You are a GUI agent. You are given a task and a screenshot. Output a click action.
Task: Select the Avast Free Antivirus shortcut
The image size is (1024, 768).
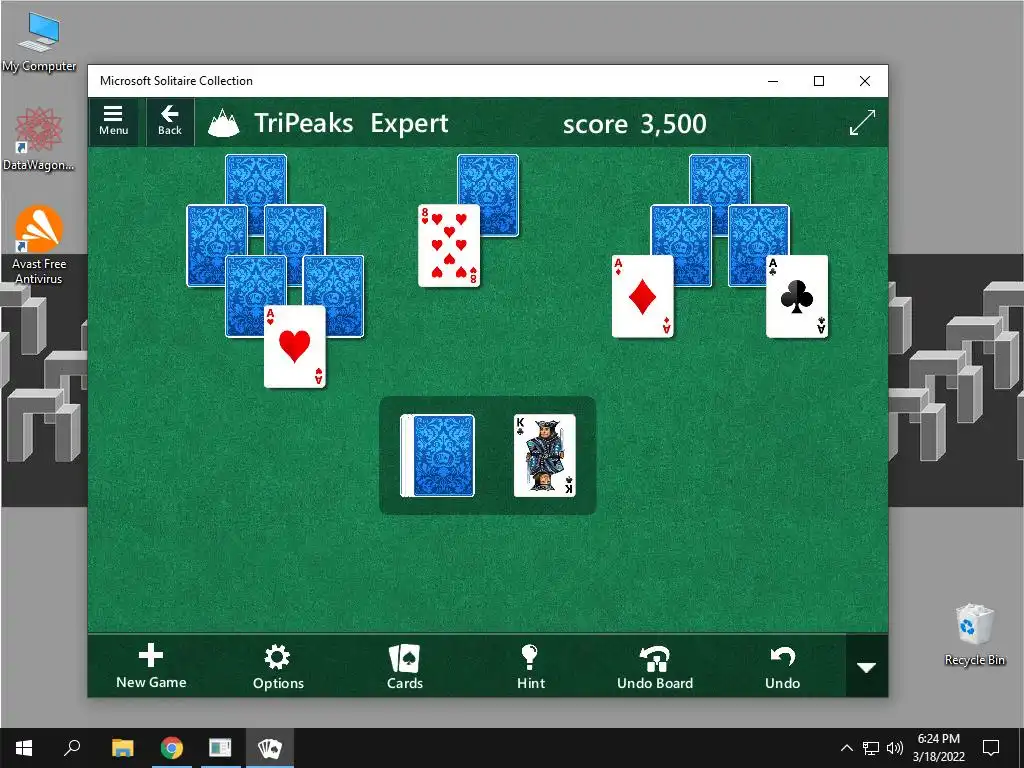point(39,245)
